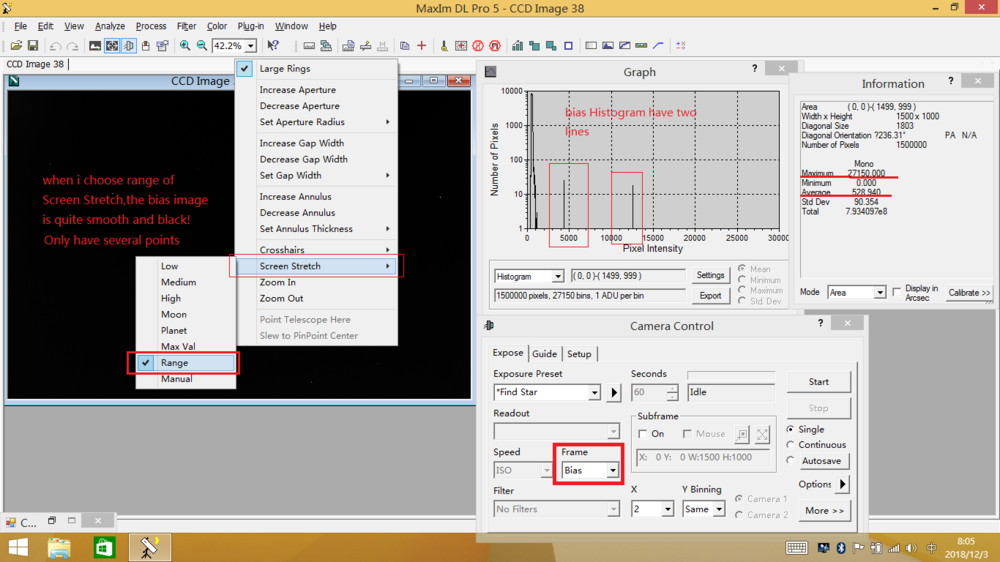
Task: Click the Export button in Graph
Action: pos(710,296)
